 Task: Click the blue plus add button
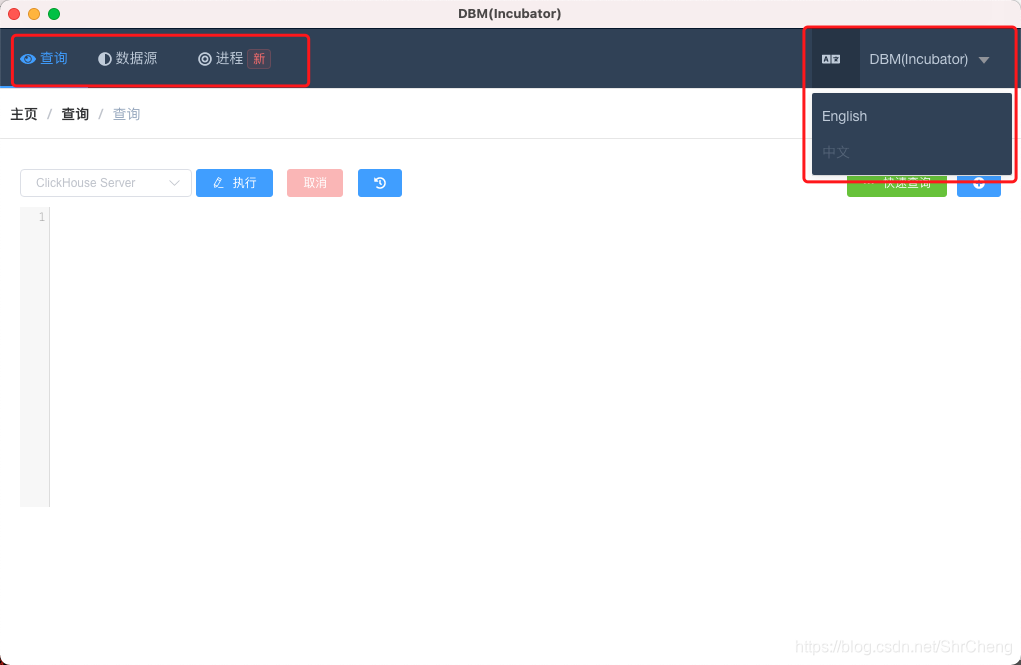(979, 184)
